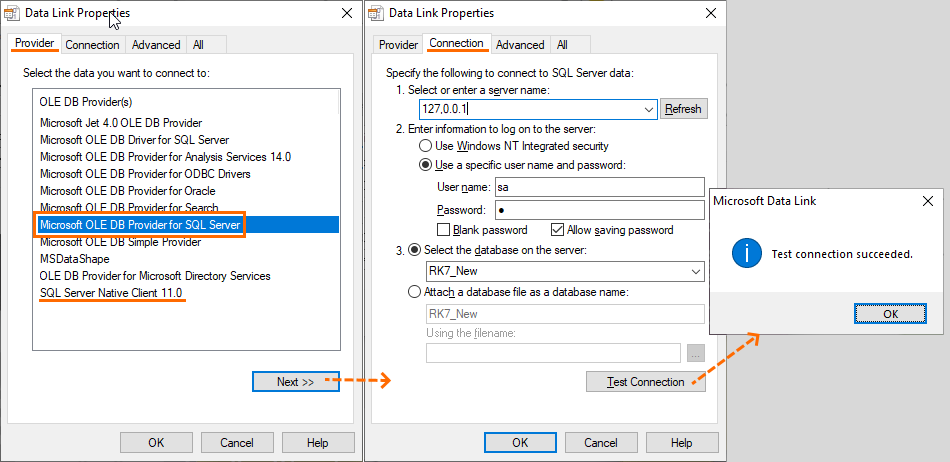Select Microsoft Jet 4.0 OLE DB Provider
The image size is (950, 462).
121,122
